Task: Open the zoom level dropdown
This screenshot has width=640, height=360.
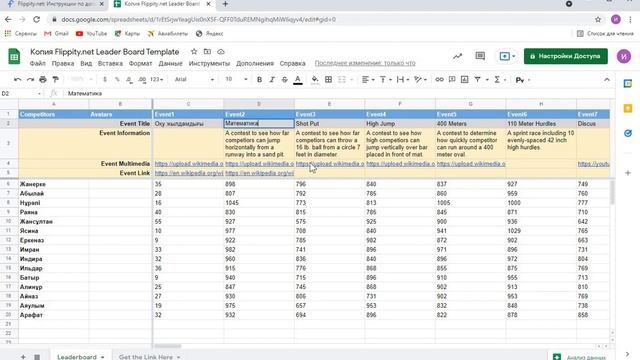Action: (x=81, y=80)
